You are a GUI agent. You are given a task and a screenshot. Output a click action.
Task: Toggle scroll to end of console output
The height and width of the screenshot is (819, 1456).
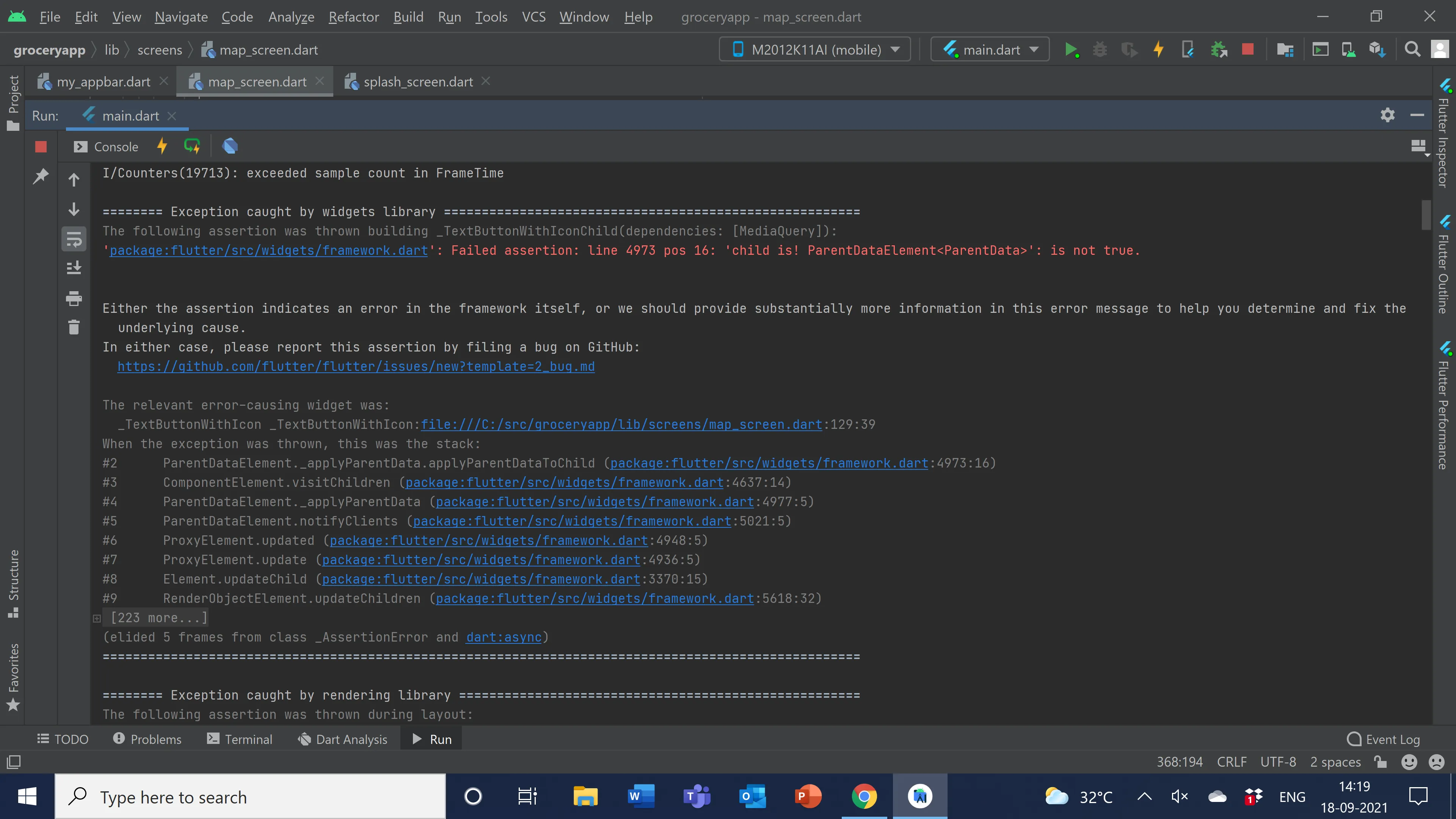tap(74, 268)
